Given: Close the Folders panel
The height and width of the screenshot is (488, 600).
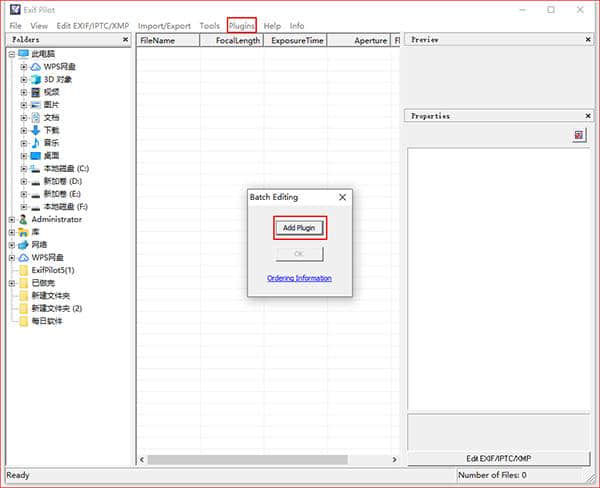Looking at the screenshot, I should tap(125, 40).
